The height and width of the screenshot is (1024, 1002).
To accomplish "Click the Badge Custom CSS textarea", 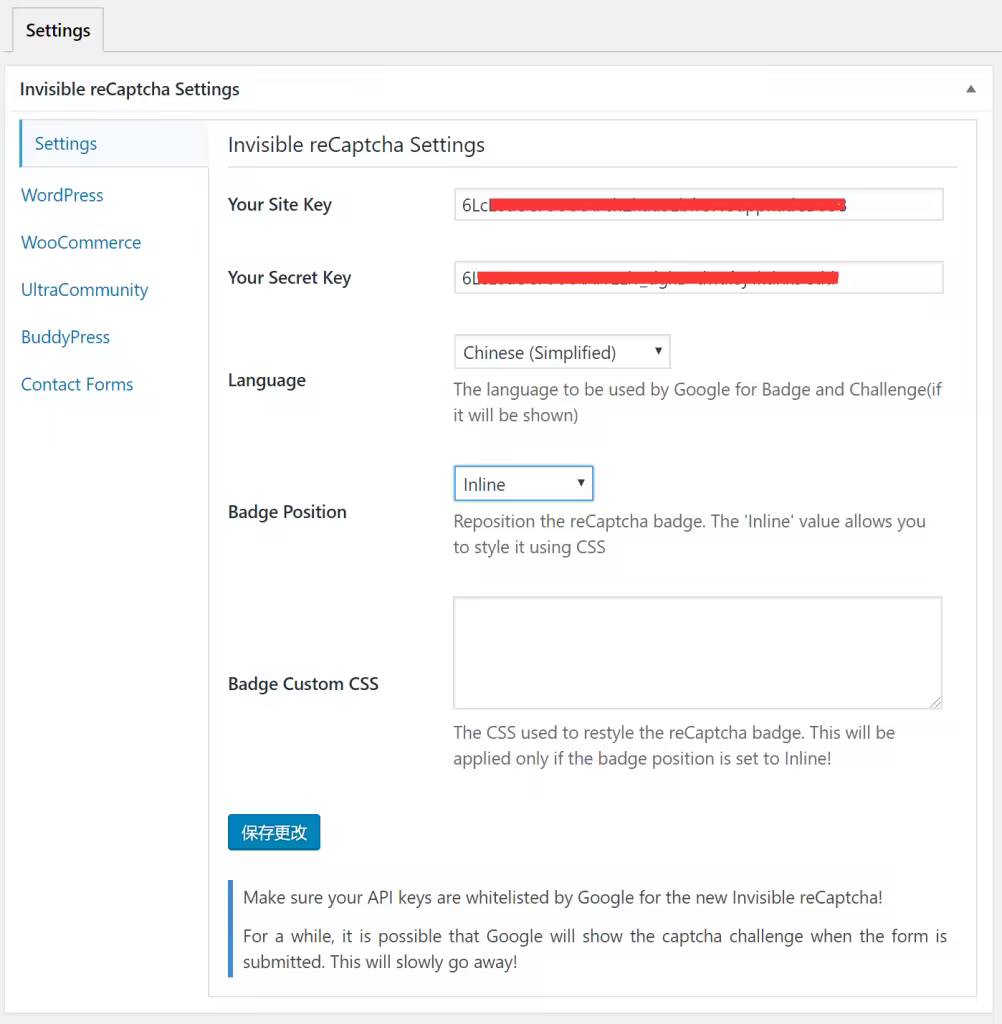I will (698, 652).
